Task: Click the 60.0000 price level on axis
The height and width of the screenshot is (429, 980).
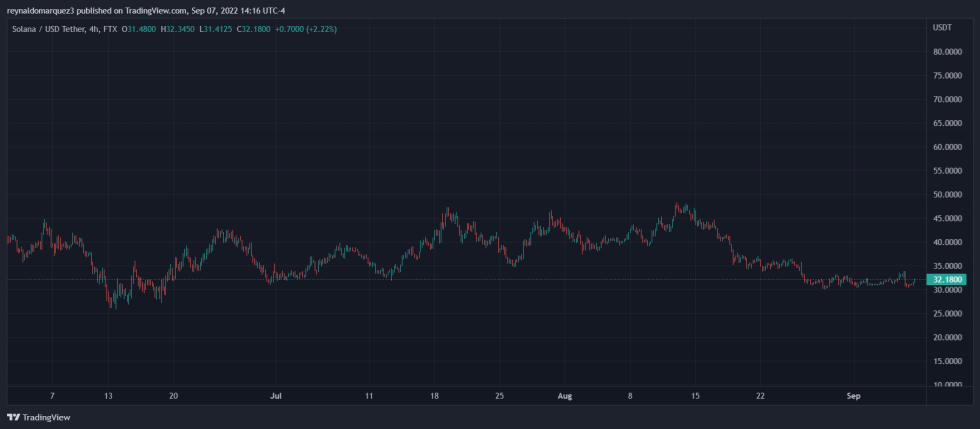Action: (946, 147)
